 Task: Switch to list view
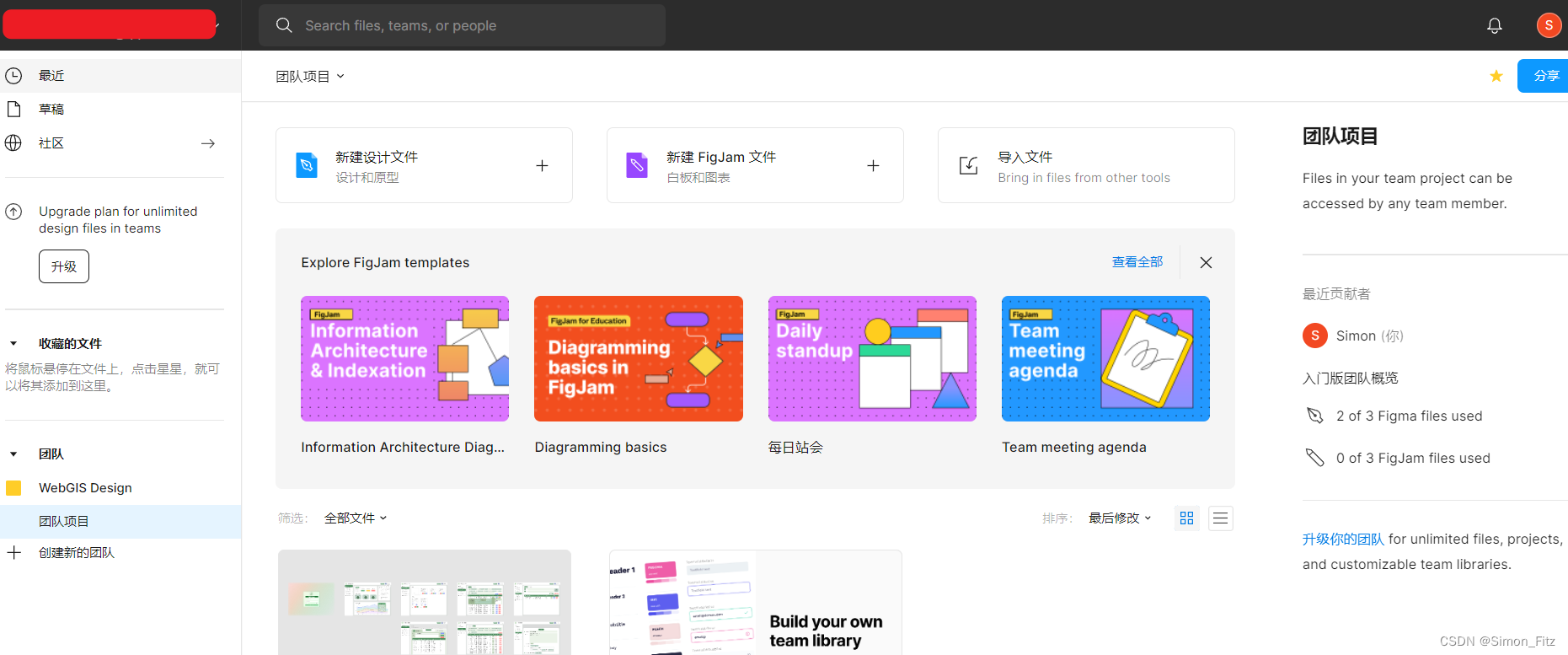[x=1220, y=518]
